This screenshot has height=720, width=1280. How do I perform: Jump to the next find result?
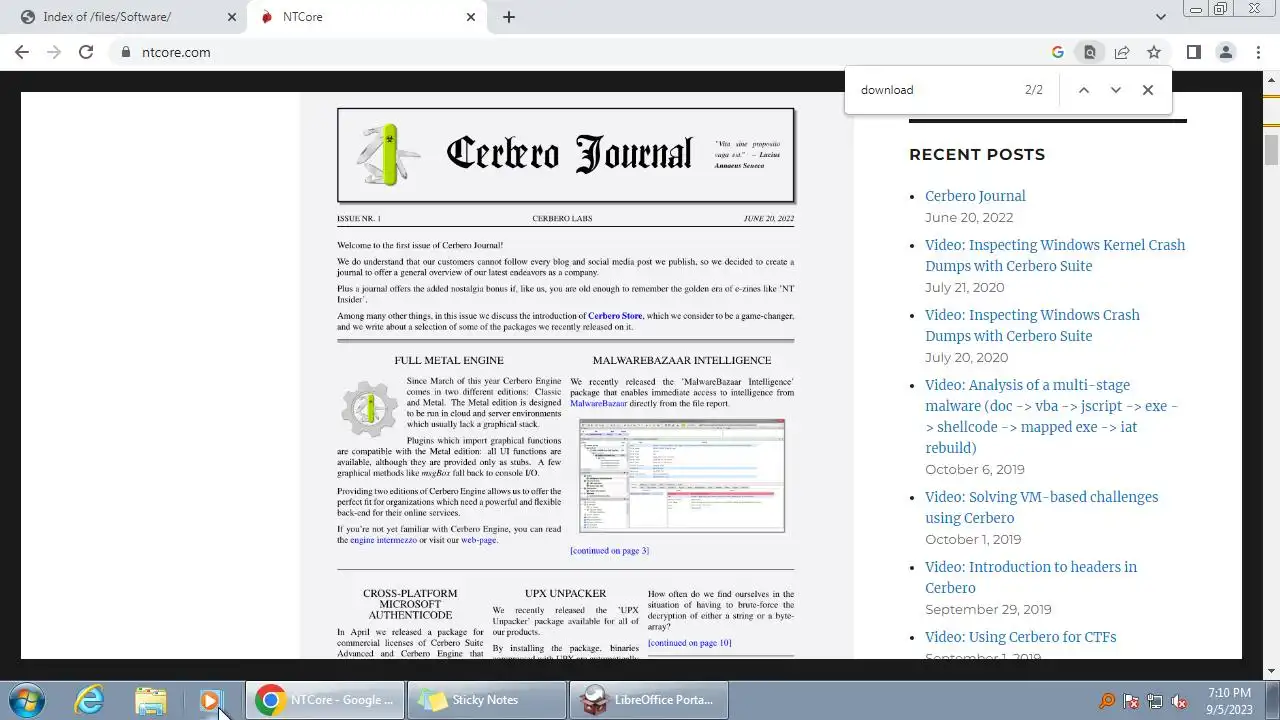coord(1116,90)
